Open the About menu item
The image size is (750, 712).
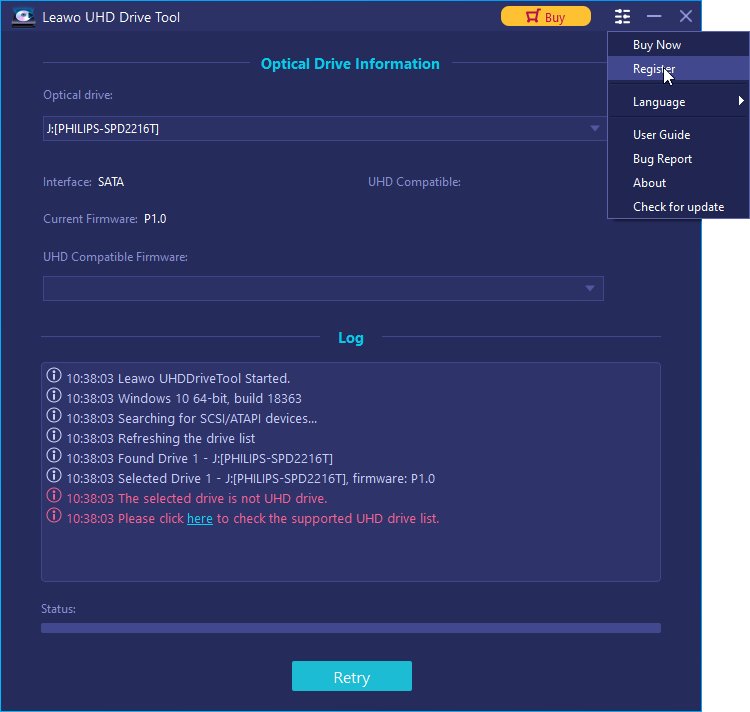click(649, 183)
